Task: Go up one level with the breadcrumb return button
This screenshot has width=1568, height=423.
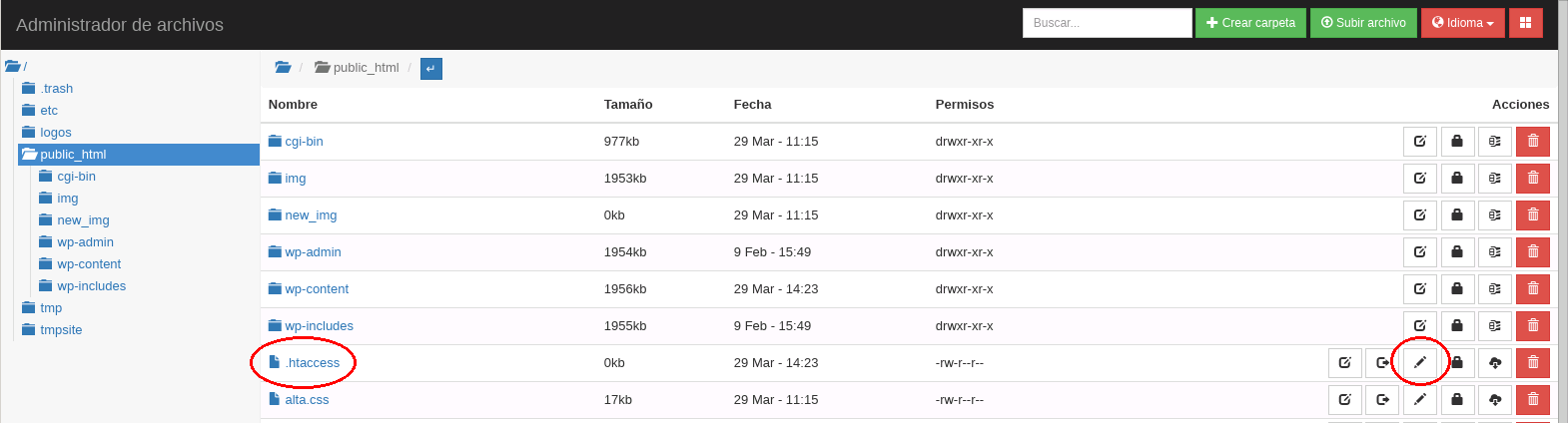Action: coord(431,69)
